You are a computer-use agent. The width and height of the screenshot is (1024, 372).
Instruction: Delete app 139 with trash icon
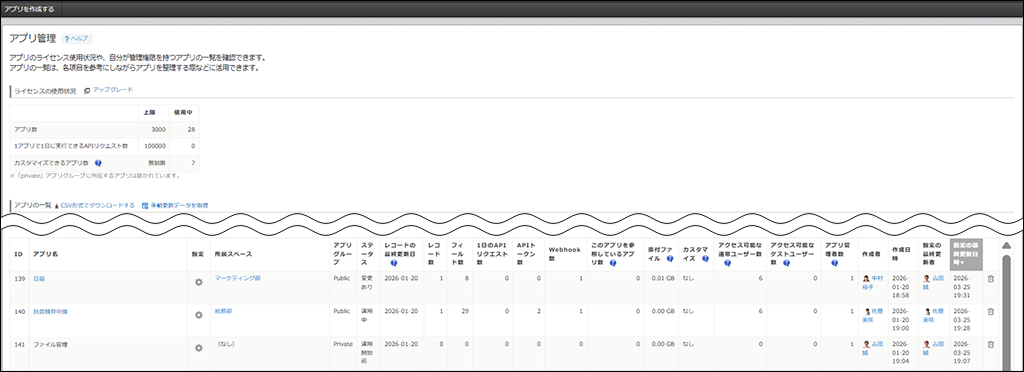click(990, 279)
